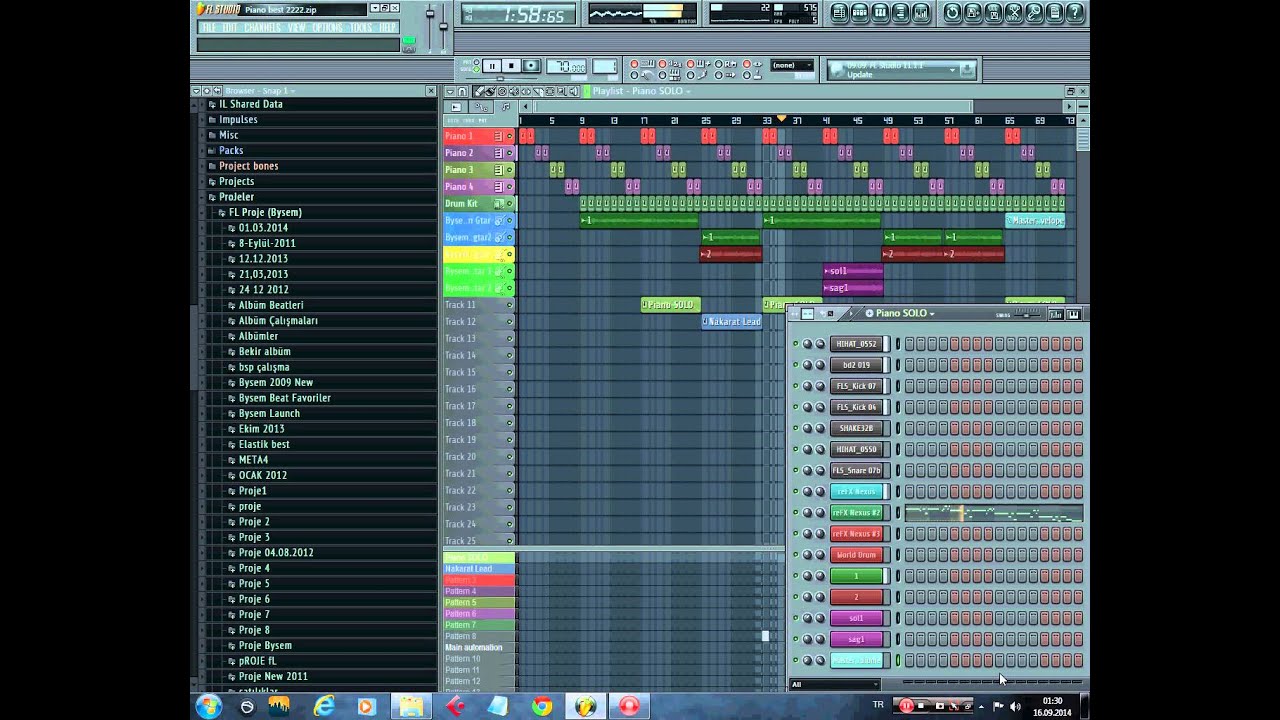Open the Help question-mark icon
The image size is (1280, 720).
(1075, 13)
